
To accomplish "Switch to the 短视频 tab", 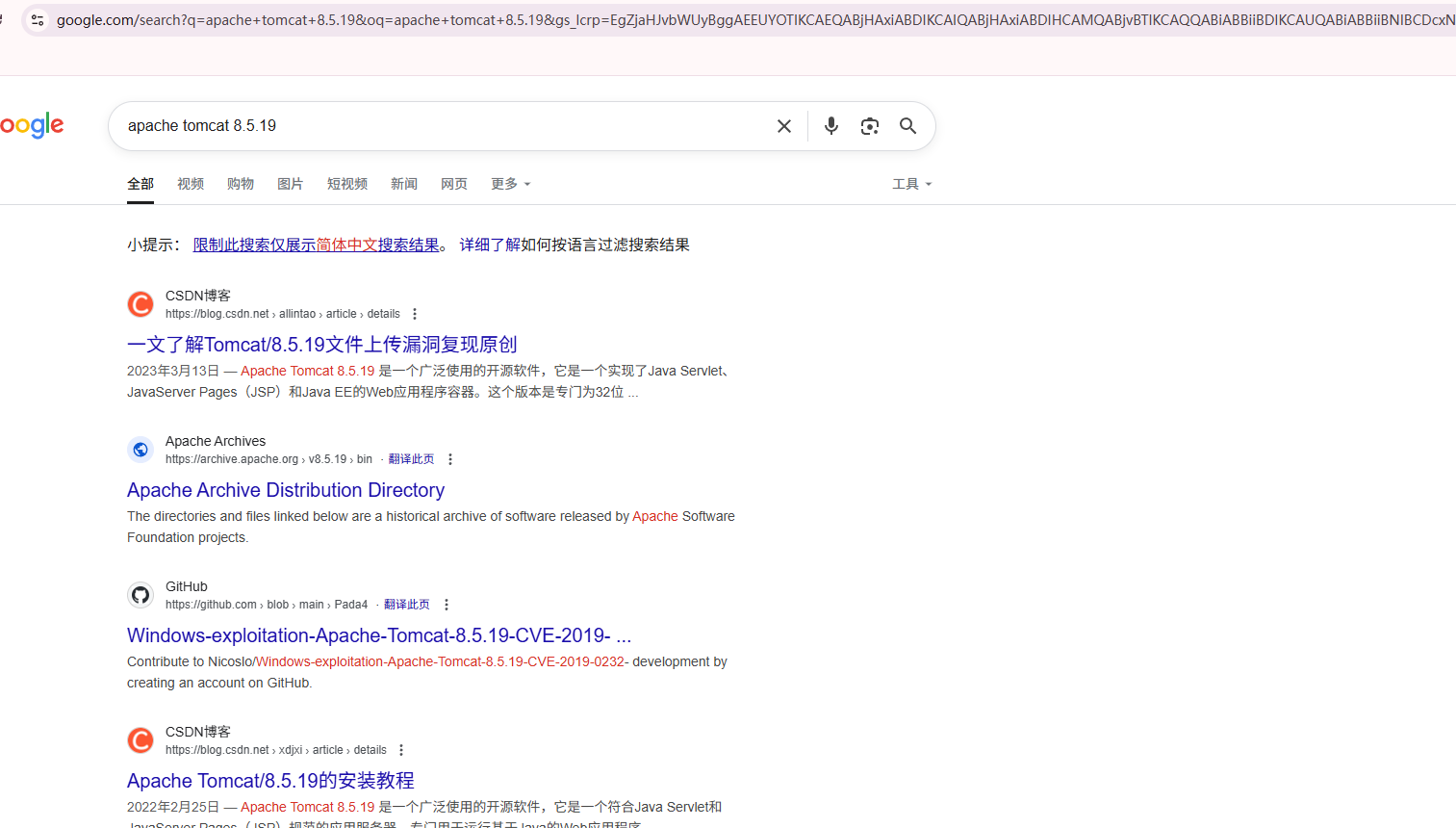I will (x=347, y=184).
